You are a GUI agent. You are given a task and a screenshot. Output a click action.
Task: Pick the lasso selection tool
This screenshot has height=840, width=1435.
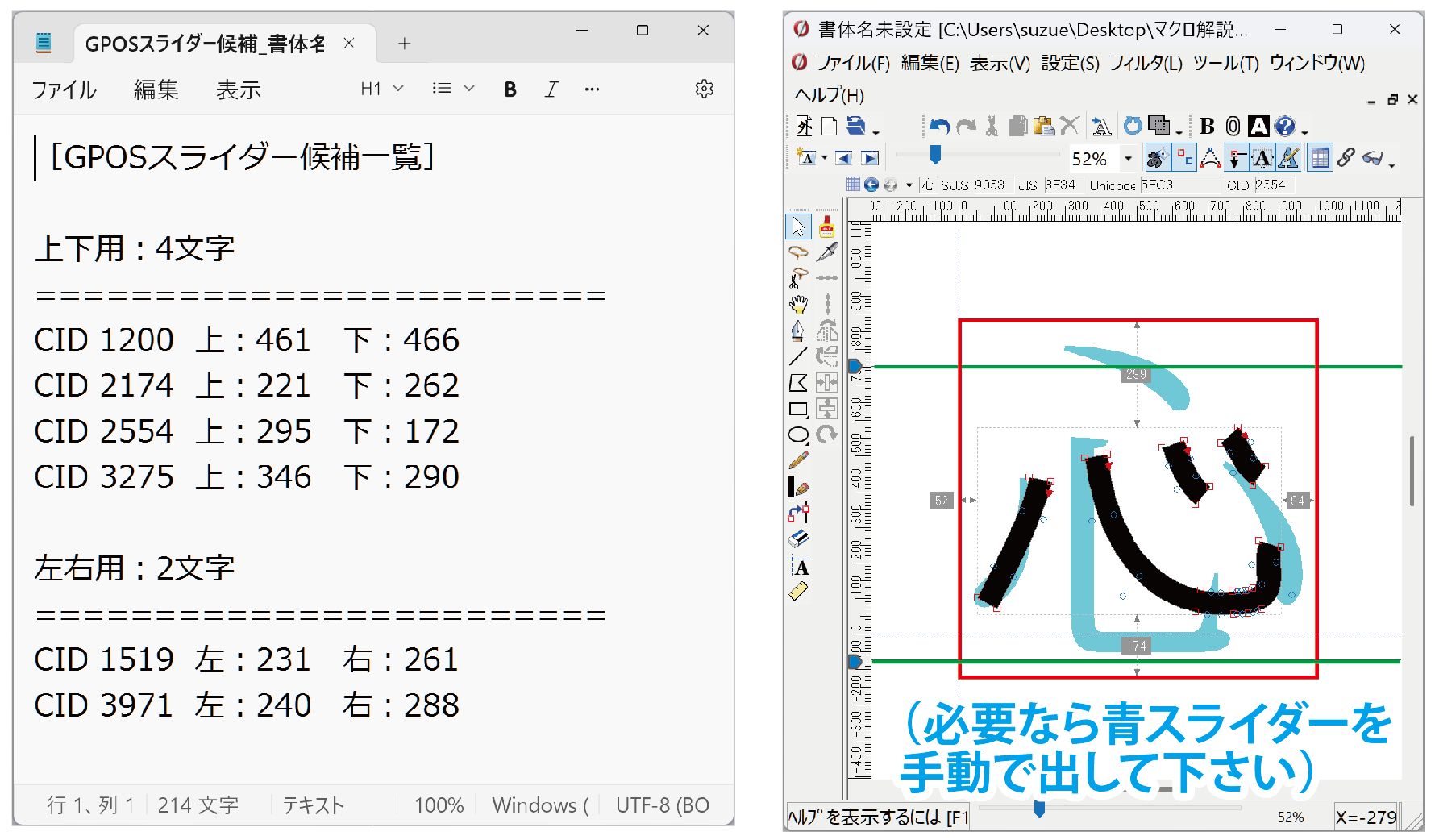[x=798, y=252]
